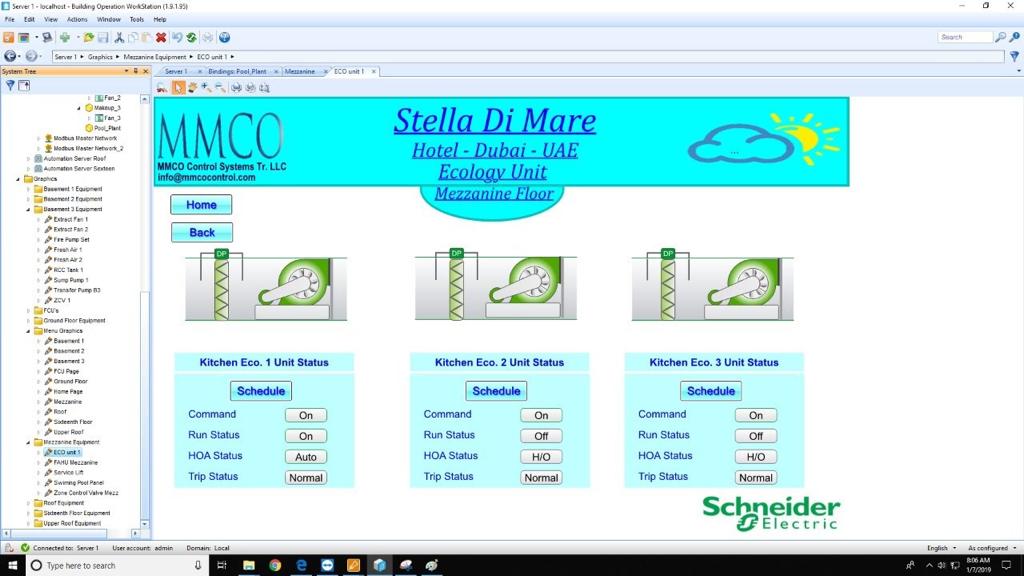The width and height of the screenshot is (1024, 576).
Task: Click the Kitchen Eco. 2 Run Status Off value
Action: point(541,436)
